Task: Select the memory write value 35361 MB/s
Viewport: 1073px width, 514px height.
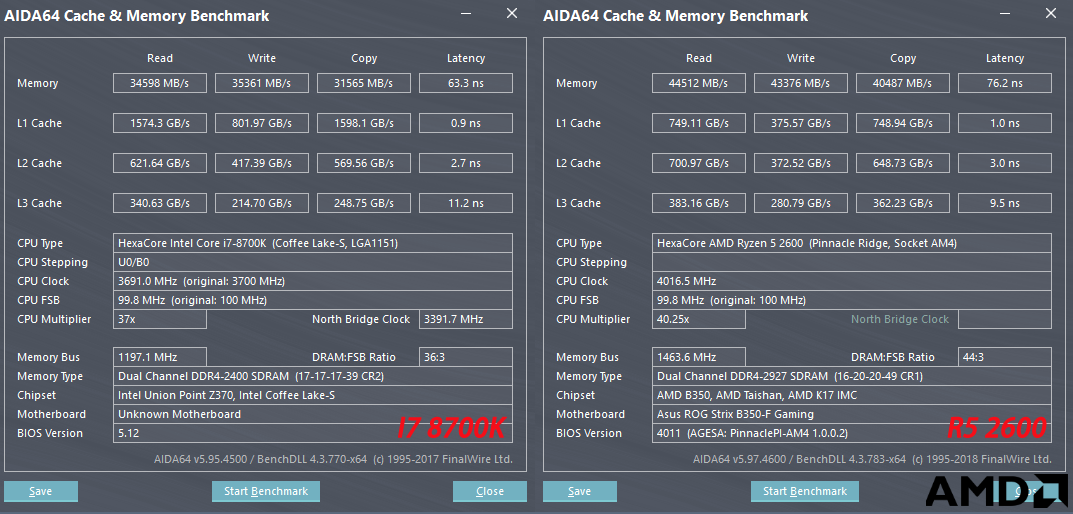Action: [x=261, y=83]
